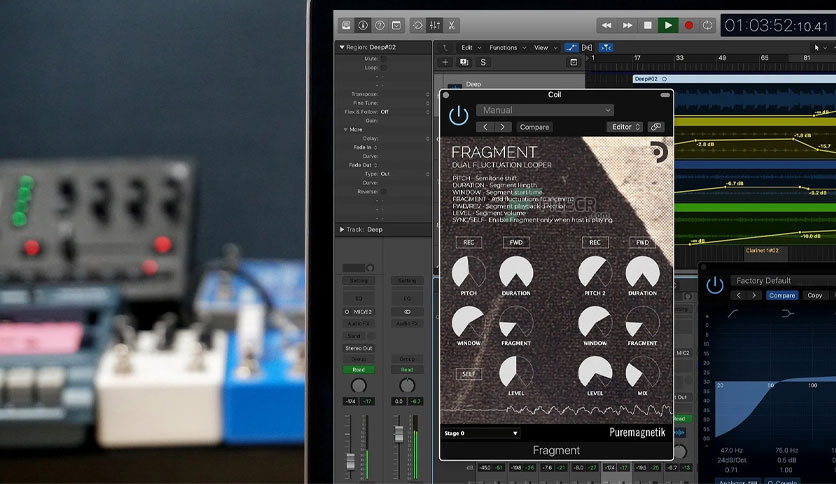Click the plugin link chain icon
The height and width of the screenshot is (484, 836).
pos(656,126)
